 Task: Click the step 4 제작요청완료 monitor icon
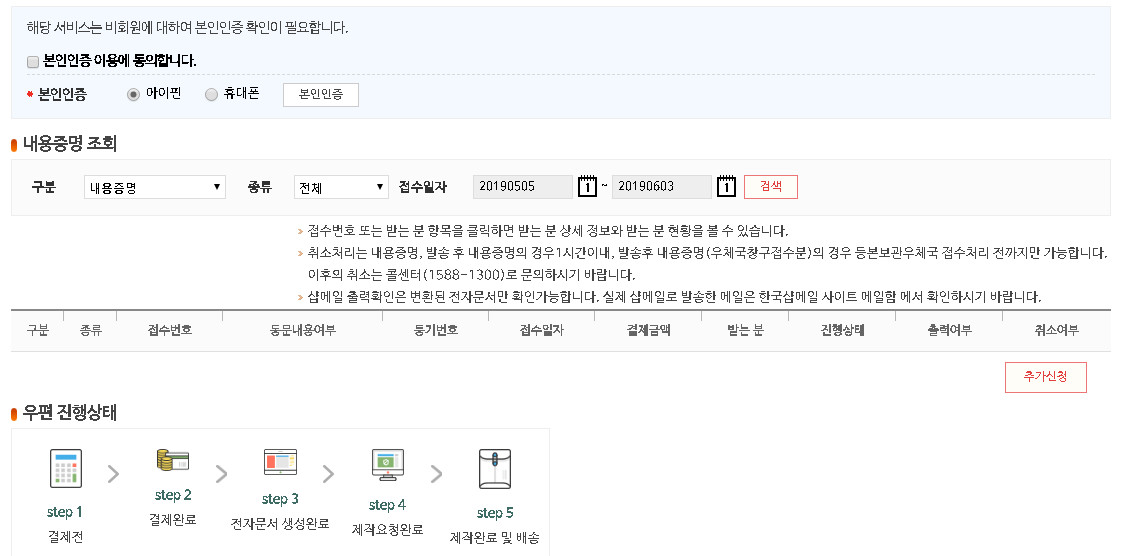pos(387,465)
